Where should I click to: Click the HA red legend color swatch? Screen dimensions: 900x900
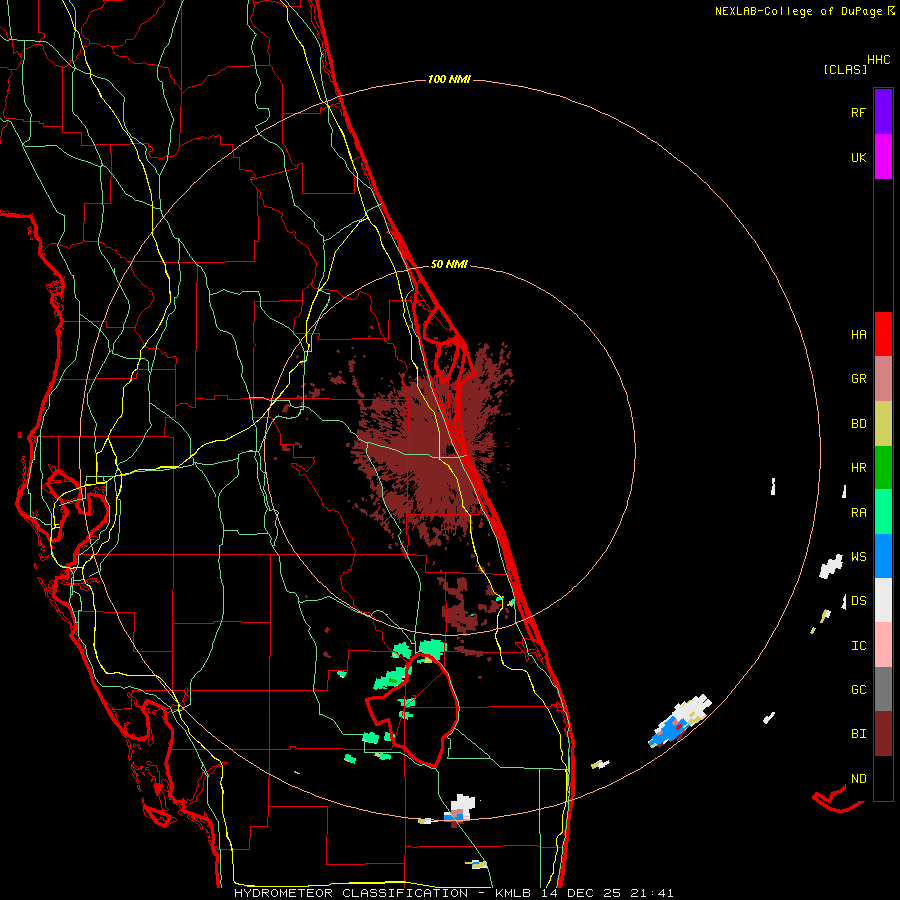883,334
